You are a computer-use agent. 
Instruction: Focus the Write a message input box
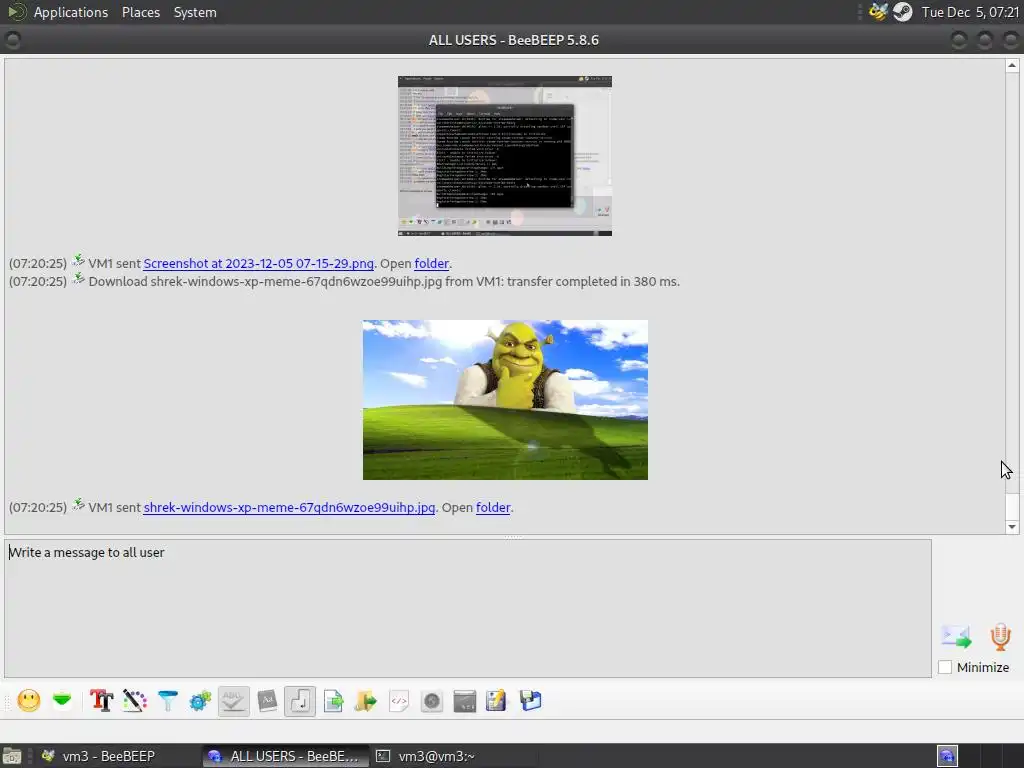pyautogui.click(x=468, y=608)
